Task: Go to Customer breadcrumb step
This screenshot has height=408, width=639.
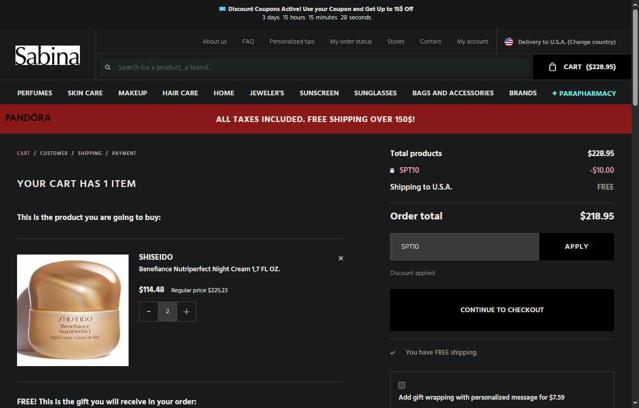Action: pos(54,153)
